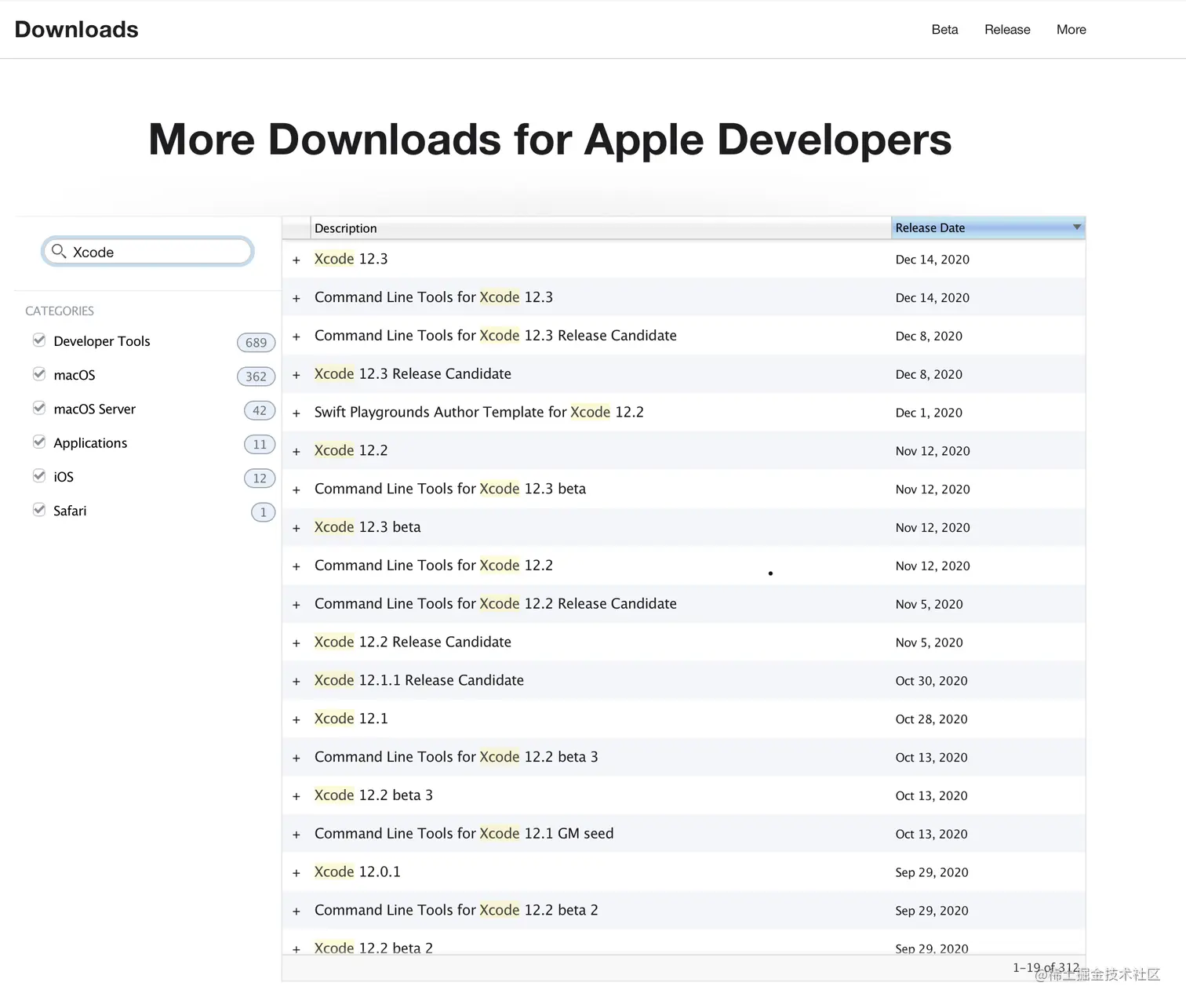Go to the Downloads home title
1186x1008 pixels.
click(77, 30)
